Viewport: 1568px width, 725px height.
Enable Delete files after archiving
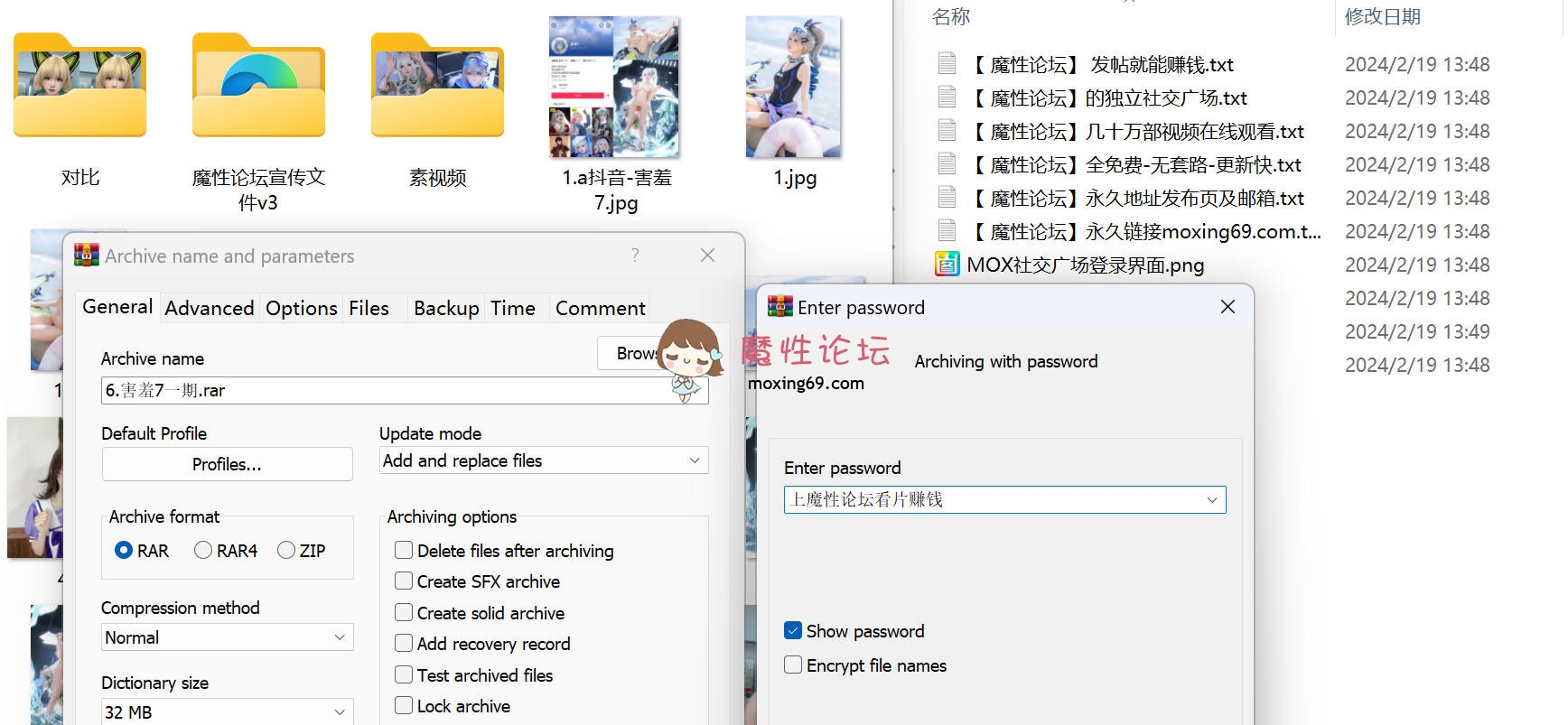(404, 550)
